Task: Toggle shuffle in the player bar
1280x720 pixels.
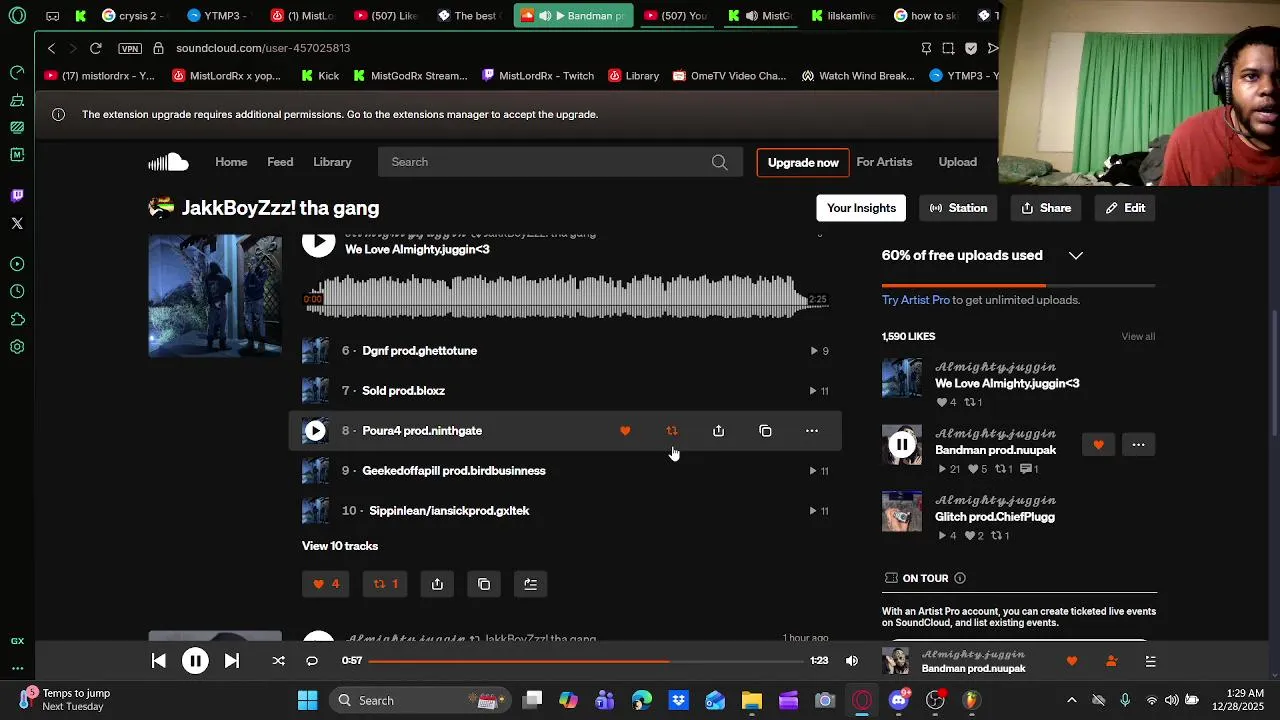Action: (279, 661)
